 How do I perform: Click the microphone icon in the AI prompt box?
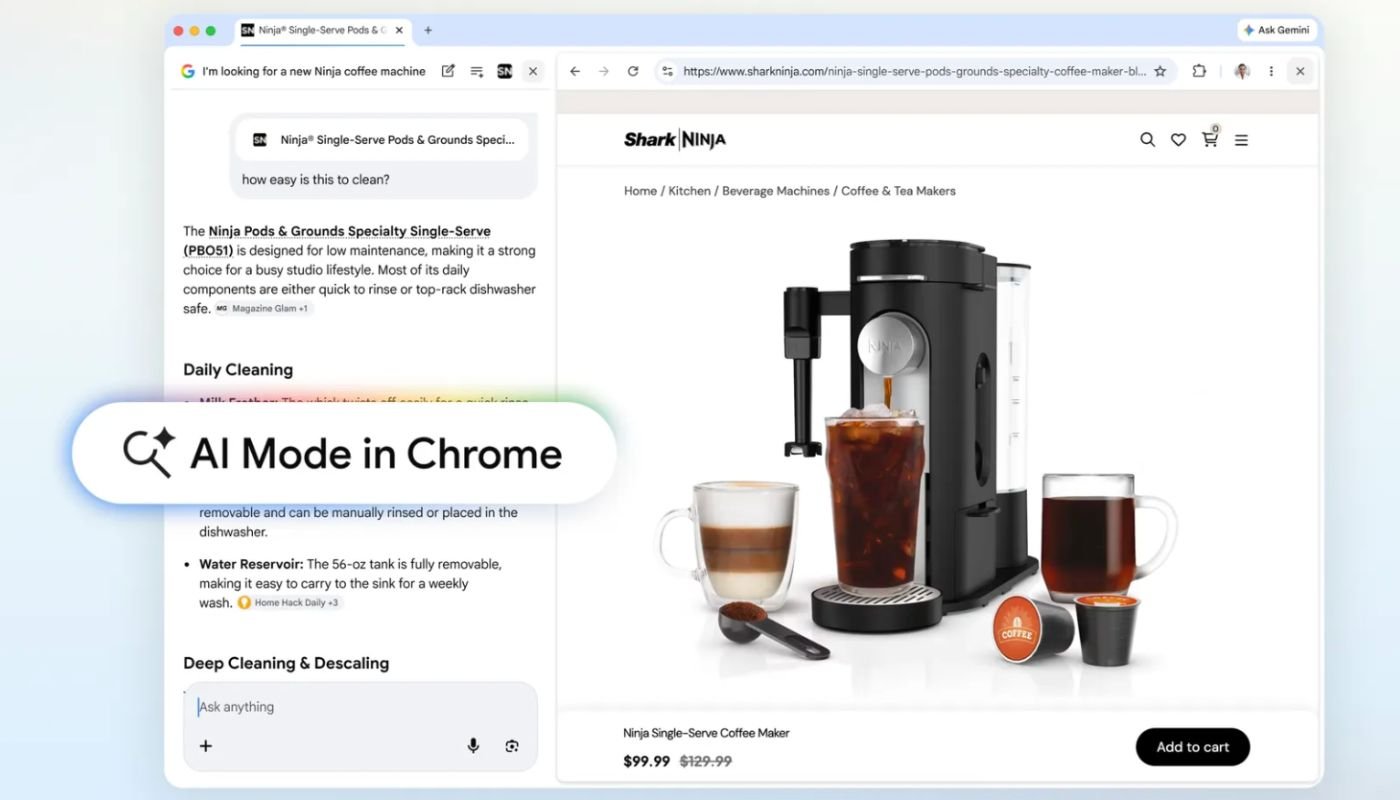[472, 745]
